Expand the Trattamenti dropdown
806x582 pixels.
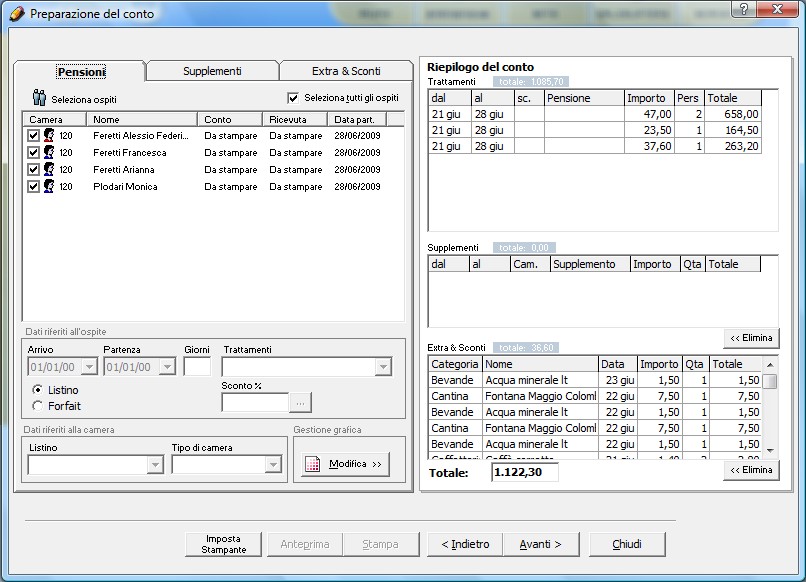pos(383,367)
